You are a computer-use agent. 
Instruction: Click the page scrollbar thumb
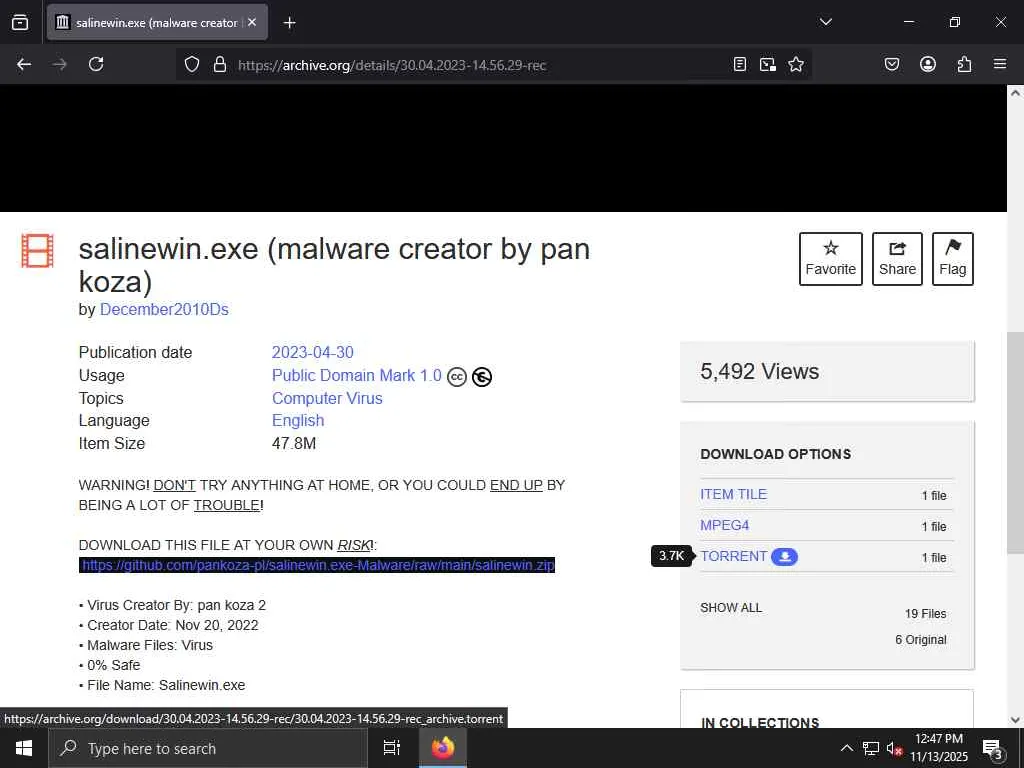click(x=1016, y=441)
